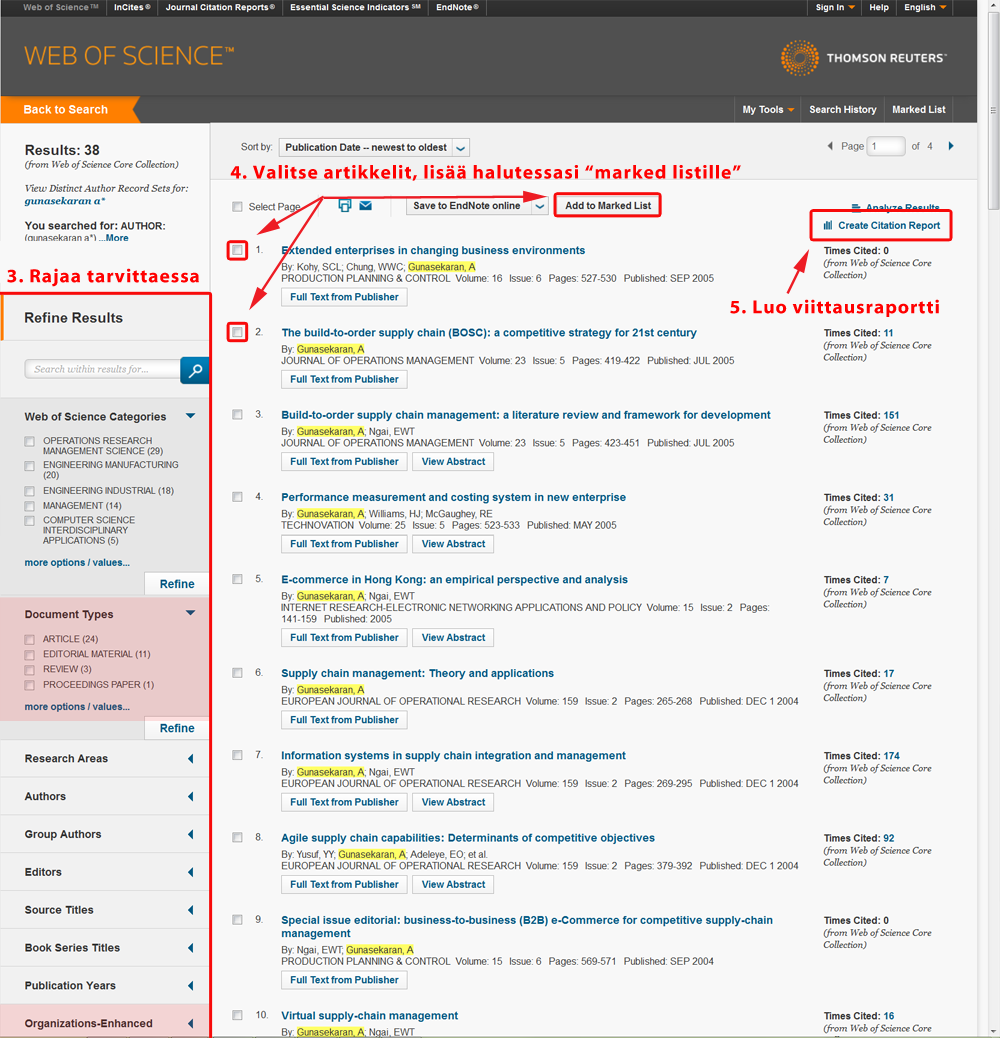Viewport: 1000px width, 1038px height.
Task: Click the Page number input box
Action: 886,146
